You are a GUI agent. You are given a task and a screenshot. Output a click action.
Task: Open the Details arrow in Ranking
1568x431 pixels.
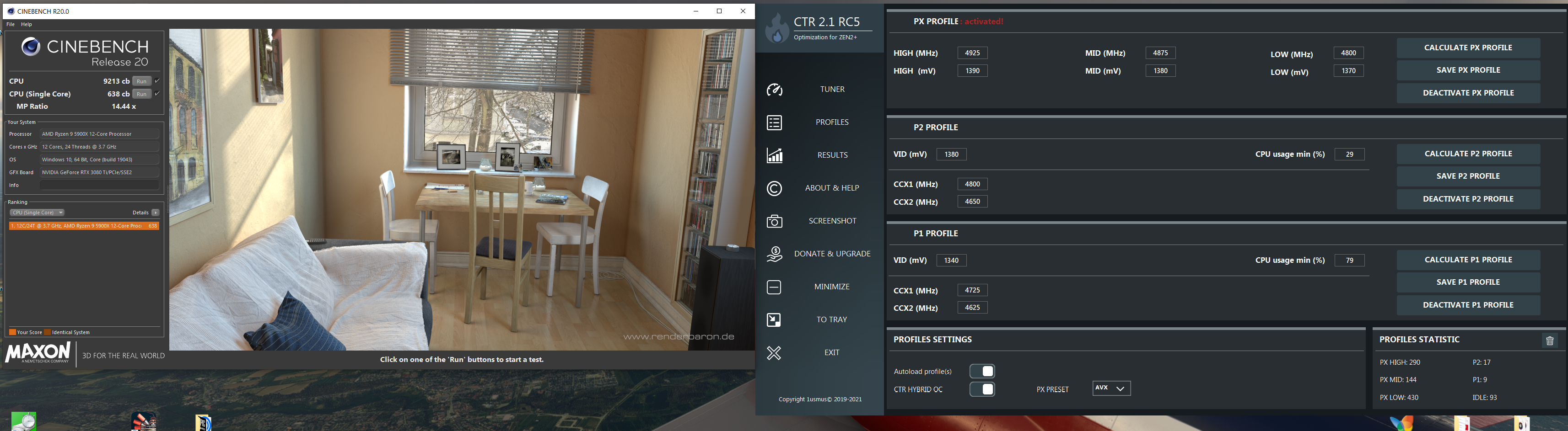pos(155,213)
